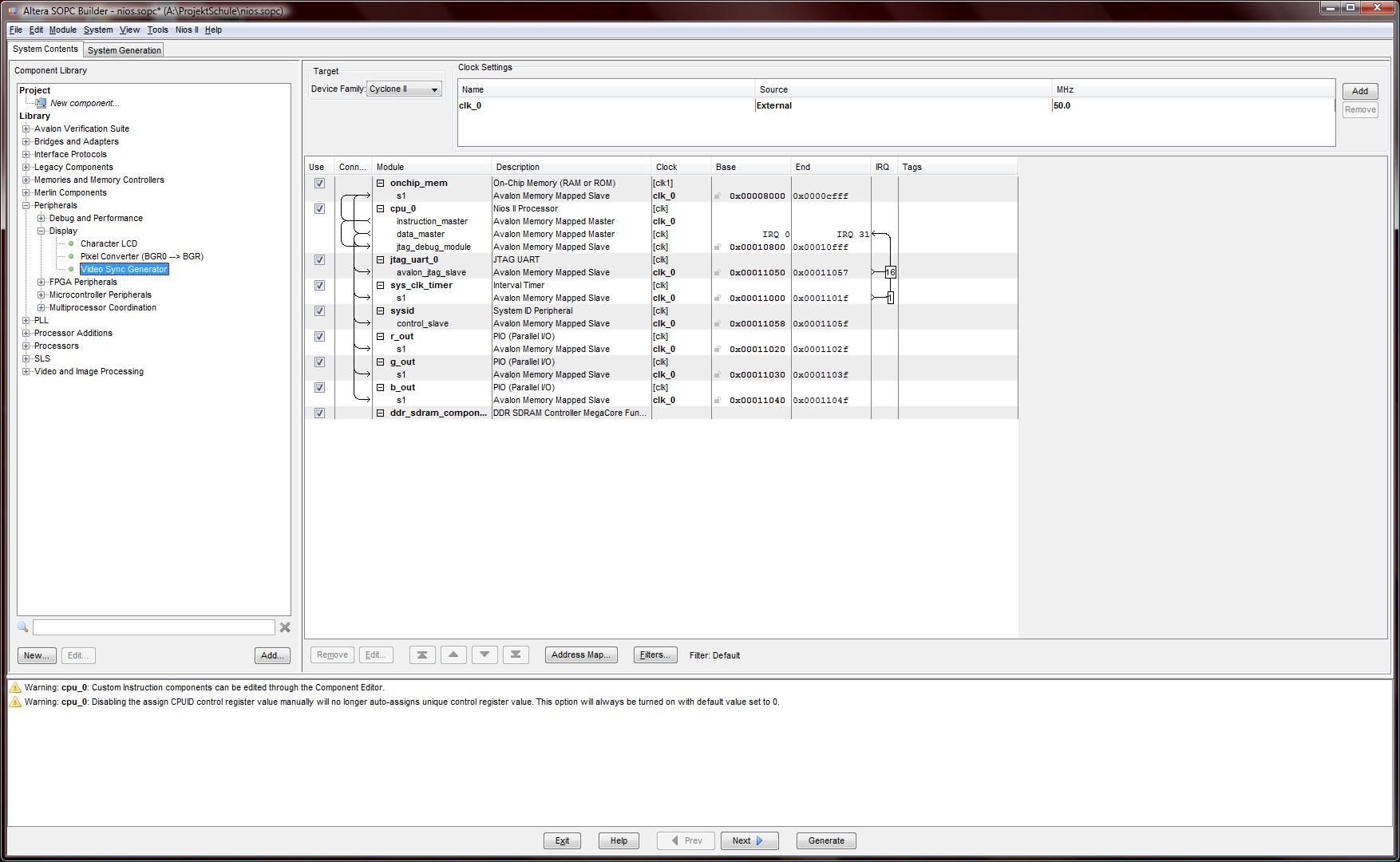Uncheck Use box for r_out
The width and height of the screenshot is (1400, 862).
coord(319,336)
